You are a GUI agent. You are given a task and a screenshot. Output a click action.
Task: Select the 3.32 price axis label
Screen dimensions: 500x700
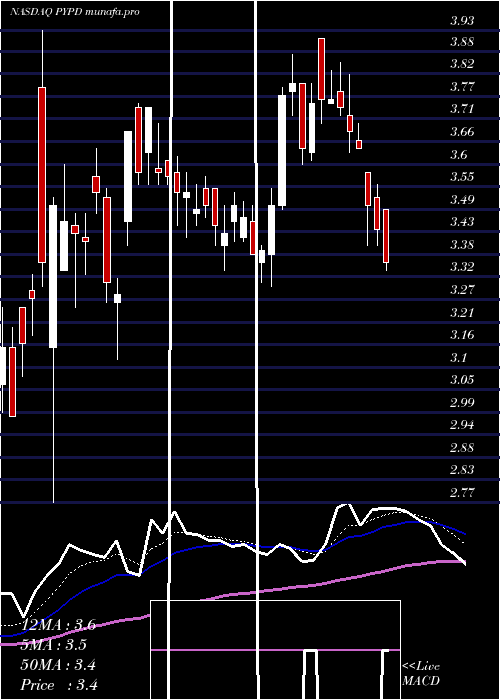462,267
